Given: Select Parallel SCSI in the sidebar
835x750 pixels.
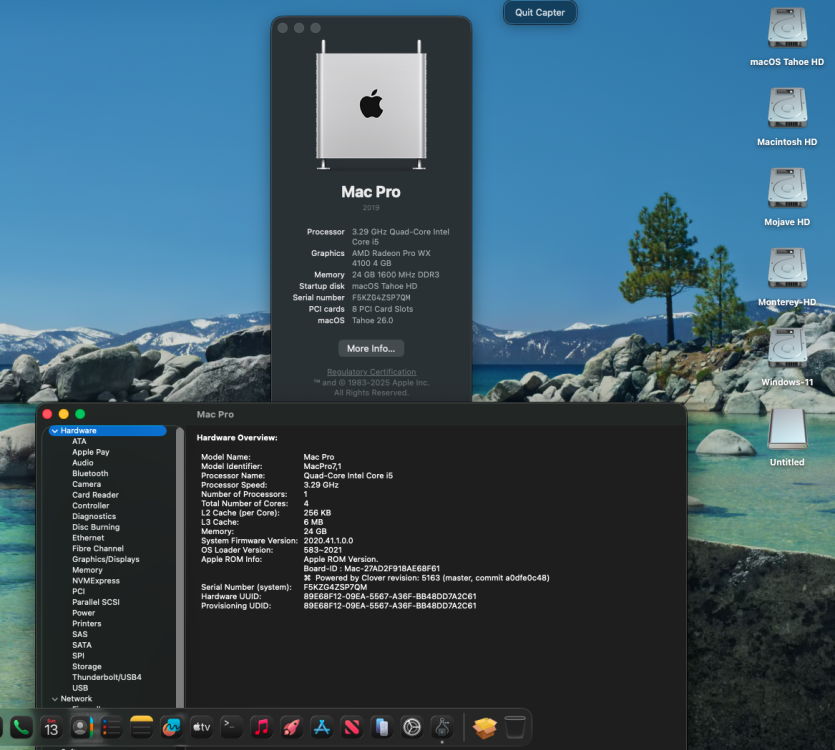Looking at the screenshot, I should [x=96, y=602].
